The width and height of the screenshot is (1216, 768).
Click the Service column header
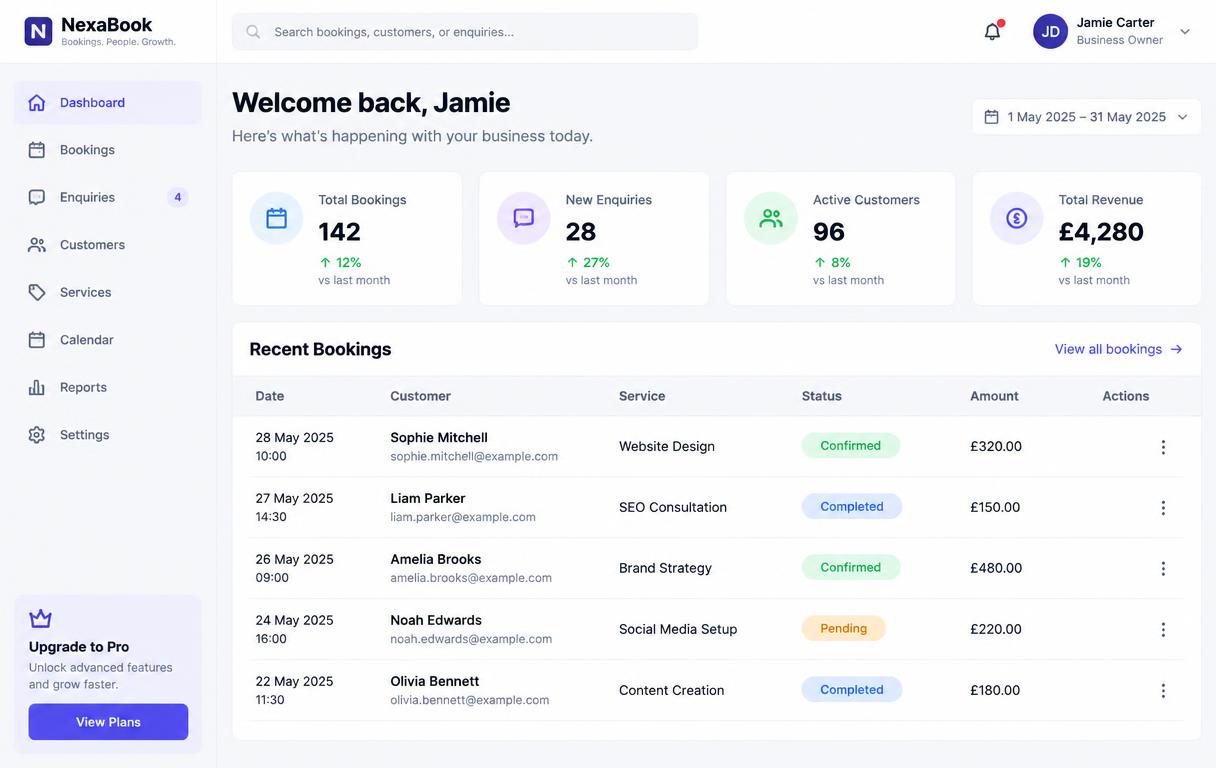click(x=642, y=396)
